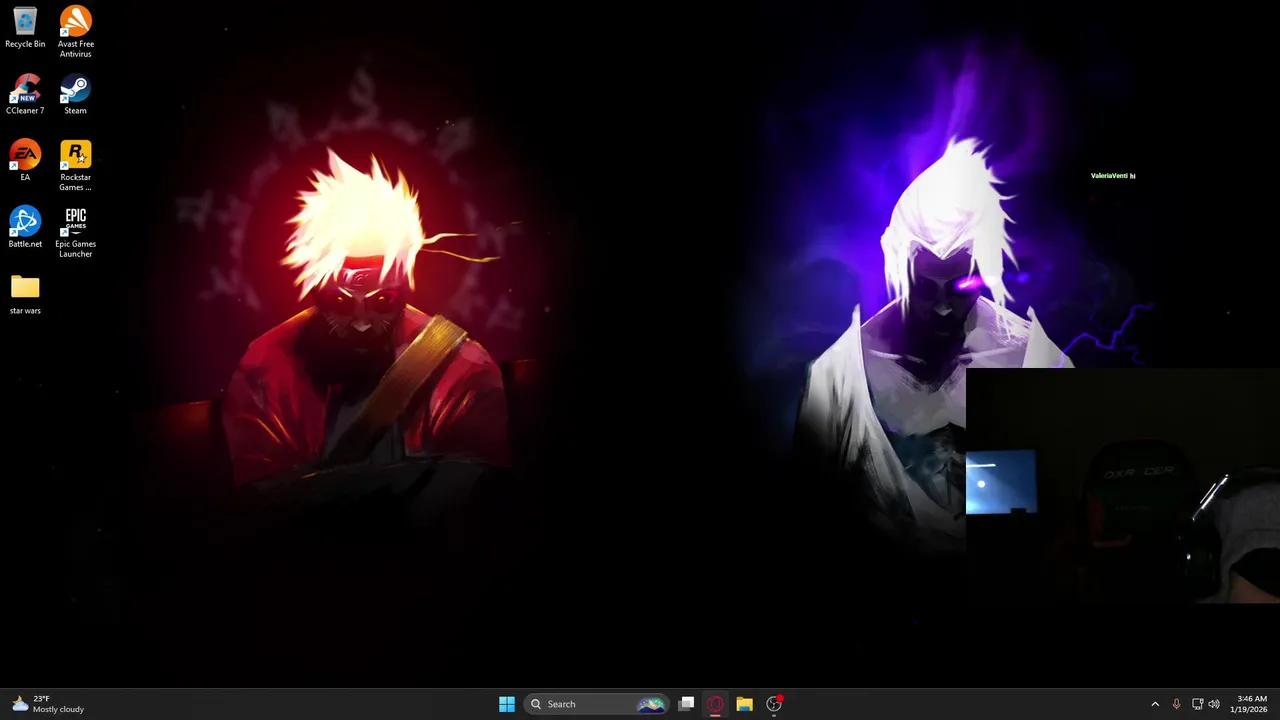Open Task View on the taskbar
This screenshot has height=720, width=1280.
(686, 704)
